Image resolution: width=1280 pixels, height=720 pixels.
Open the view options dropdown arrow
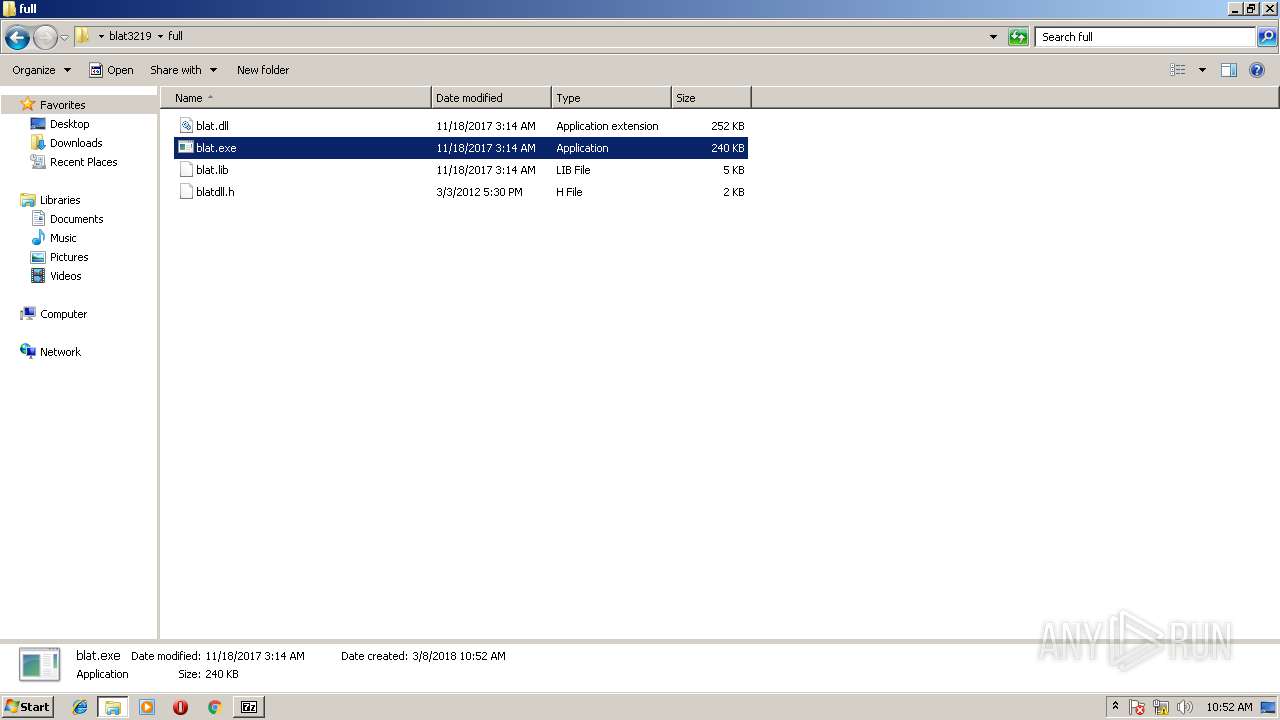(1202, 70)
